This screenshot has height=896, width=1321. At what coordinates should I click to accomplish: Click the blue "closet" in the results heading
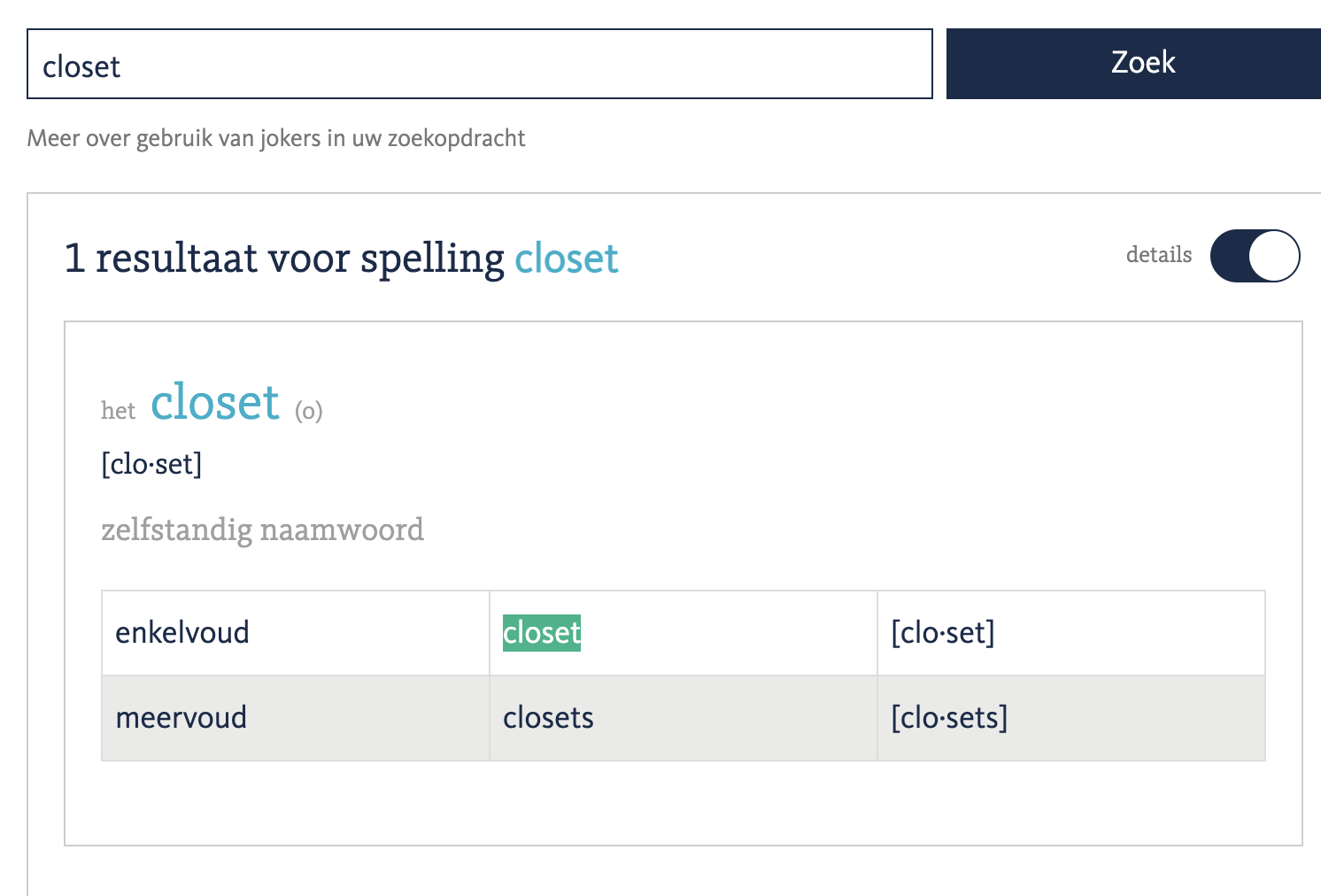(567, 259)
